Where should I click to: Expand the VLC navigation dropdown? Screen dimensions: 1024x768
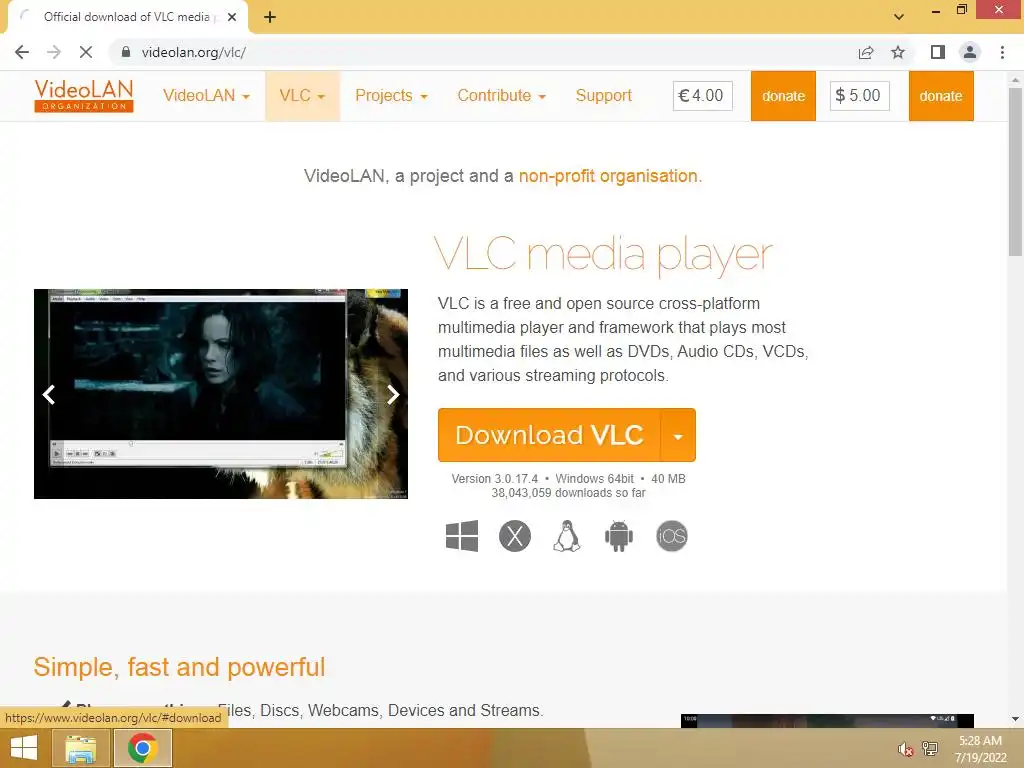(x=302, y=96)
